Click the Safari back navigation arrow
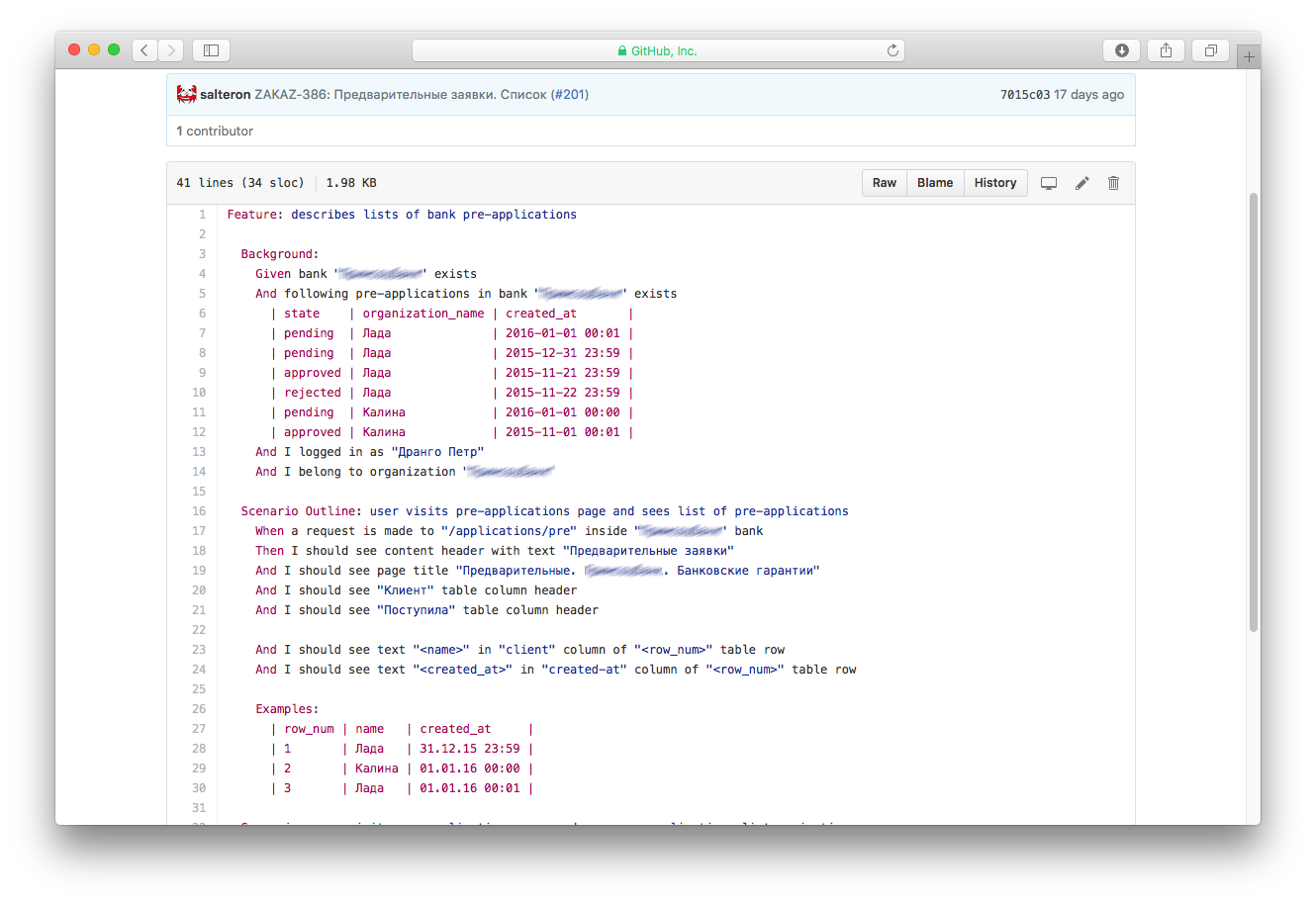This screenshot has height=904, width=1316. pos(144,50)
